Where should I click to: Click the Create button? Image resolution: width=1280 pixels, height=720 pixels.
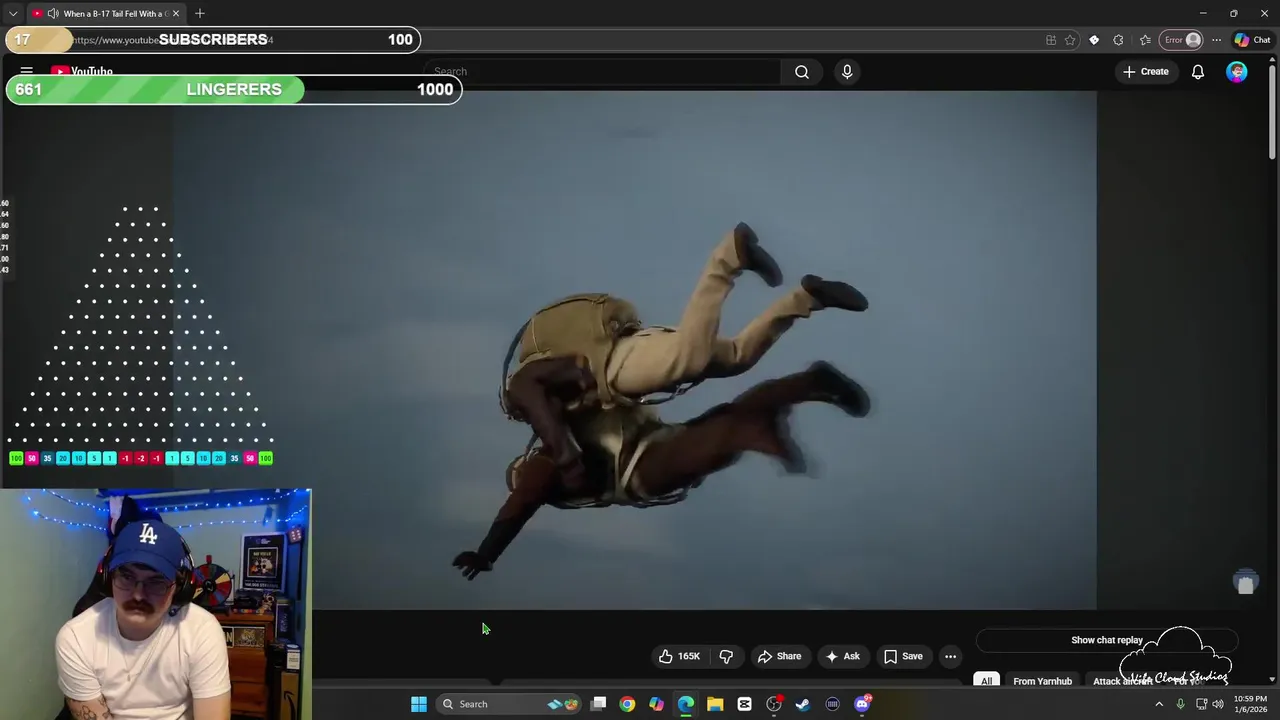pos(1146,72)
